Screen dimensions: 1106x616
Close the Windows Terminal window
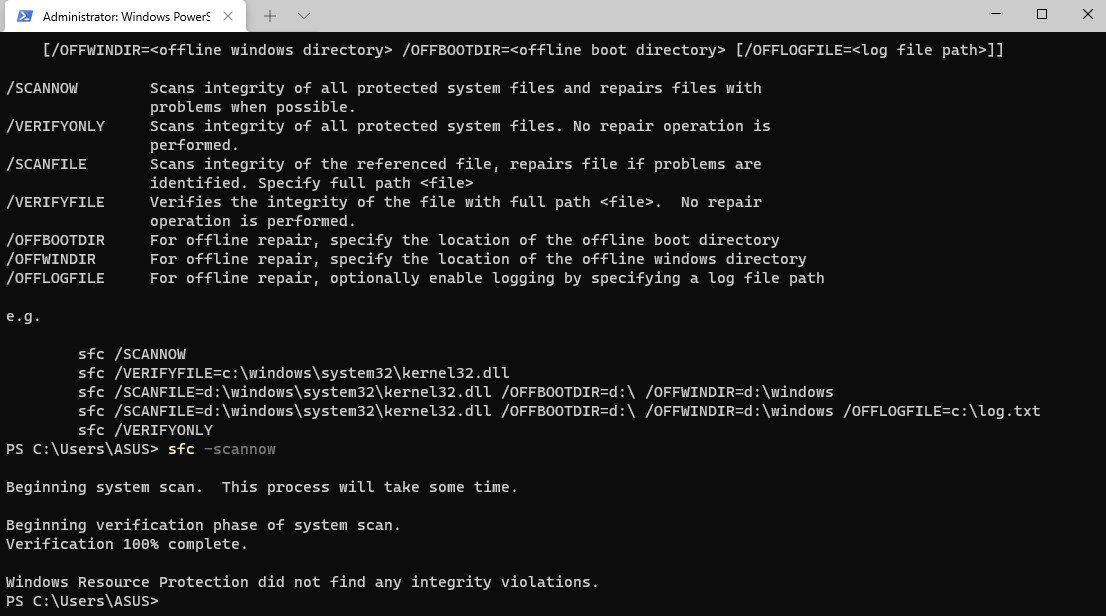(x=1087, y=15)
